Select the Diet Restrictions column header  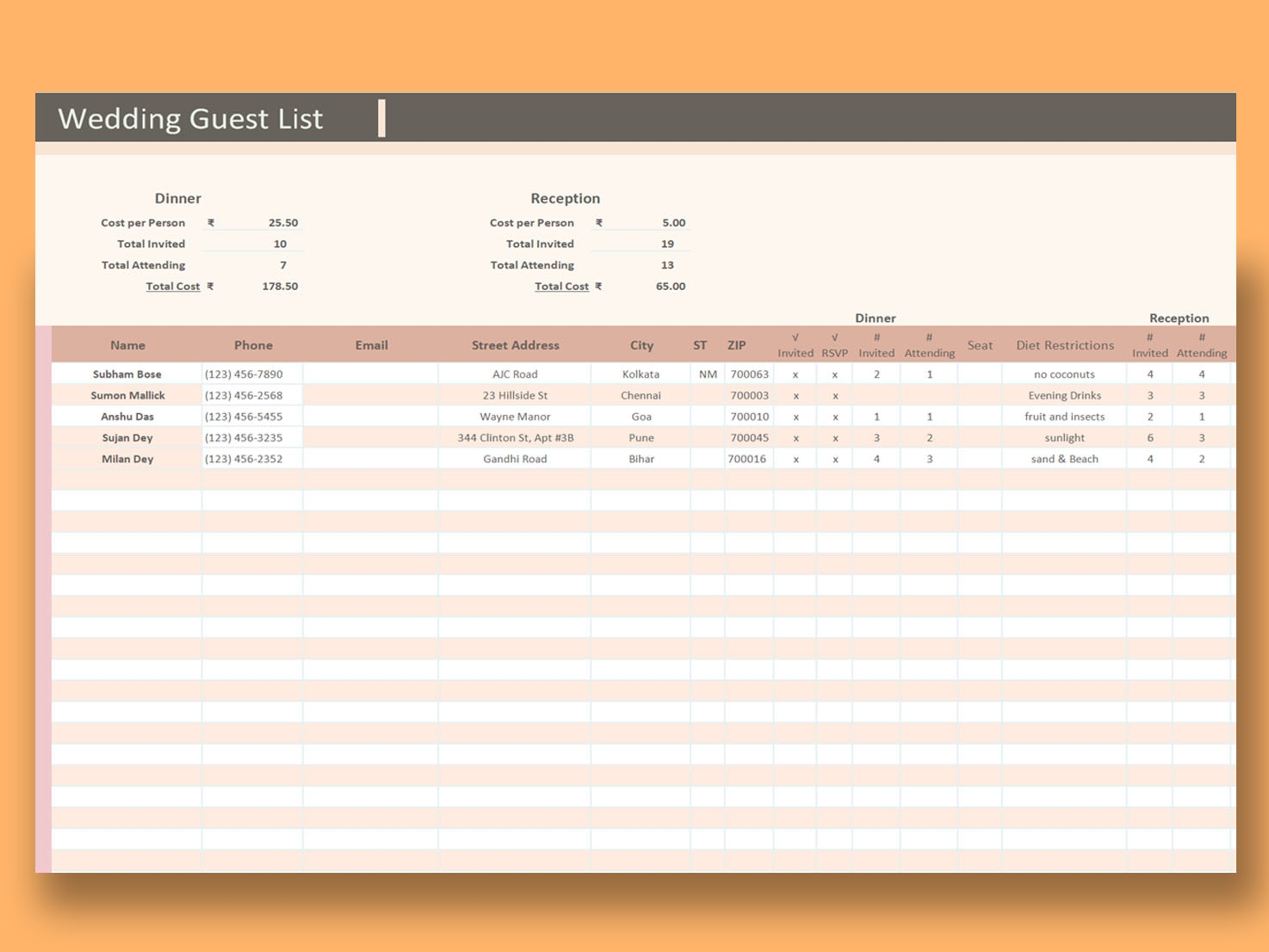click(x=1064, y=345)
